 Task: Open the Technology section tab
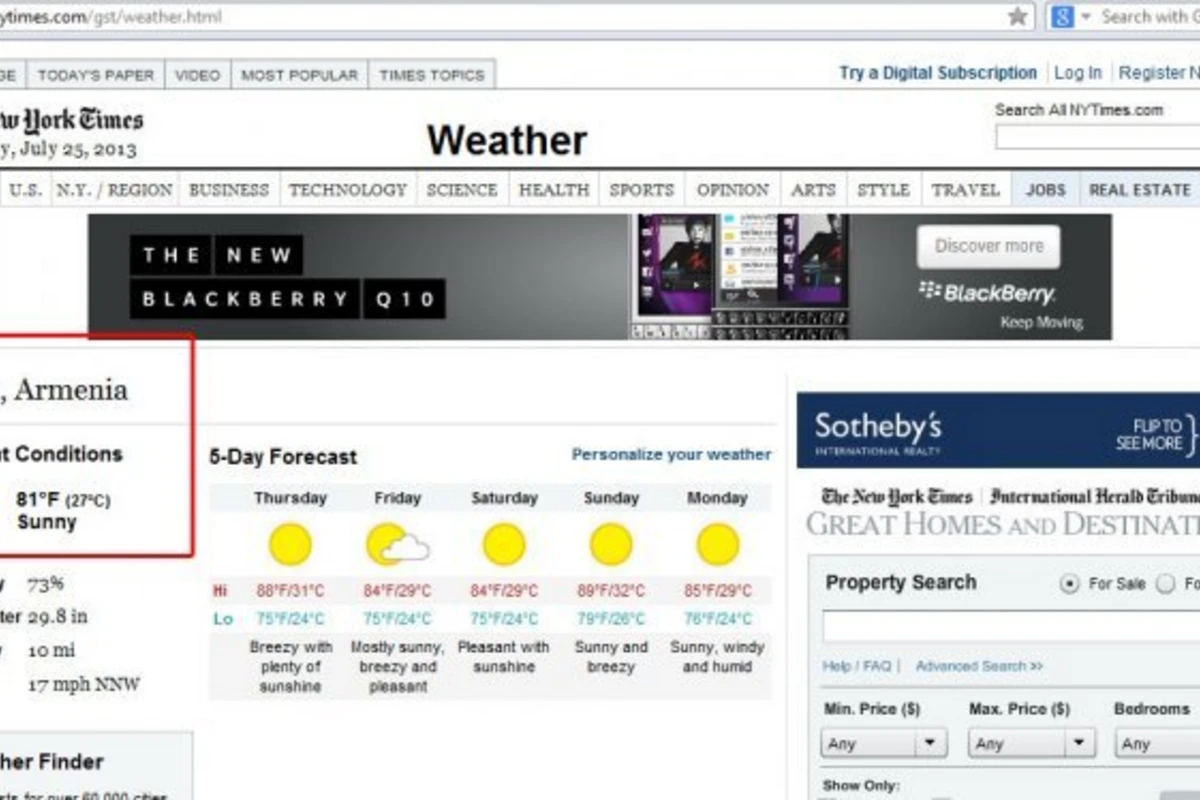tap(348, 190)
